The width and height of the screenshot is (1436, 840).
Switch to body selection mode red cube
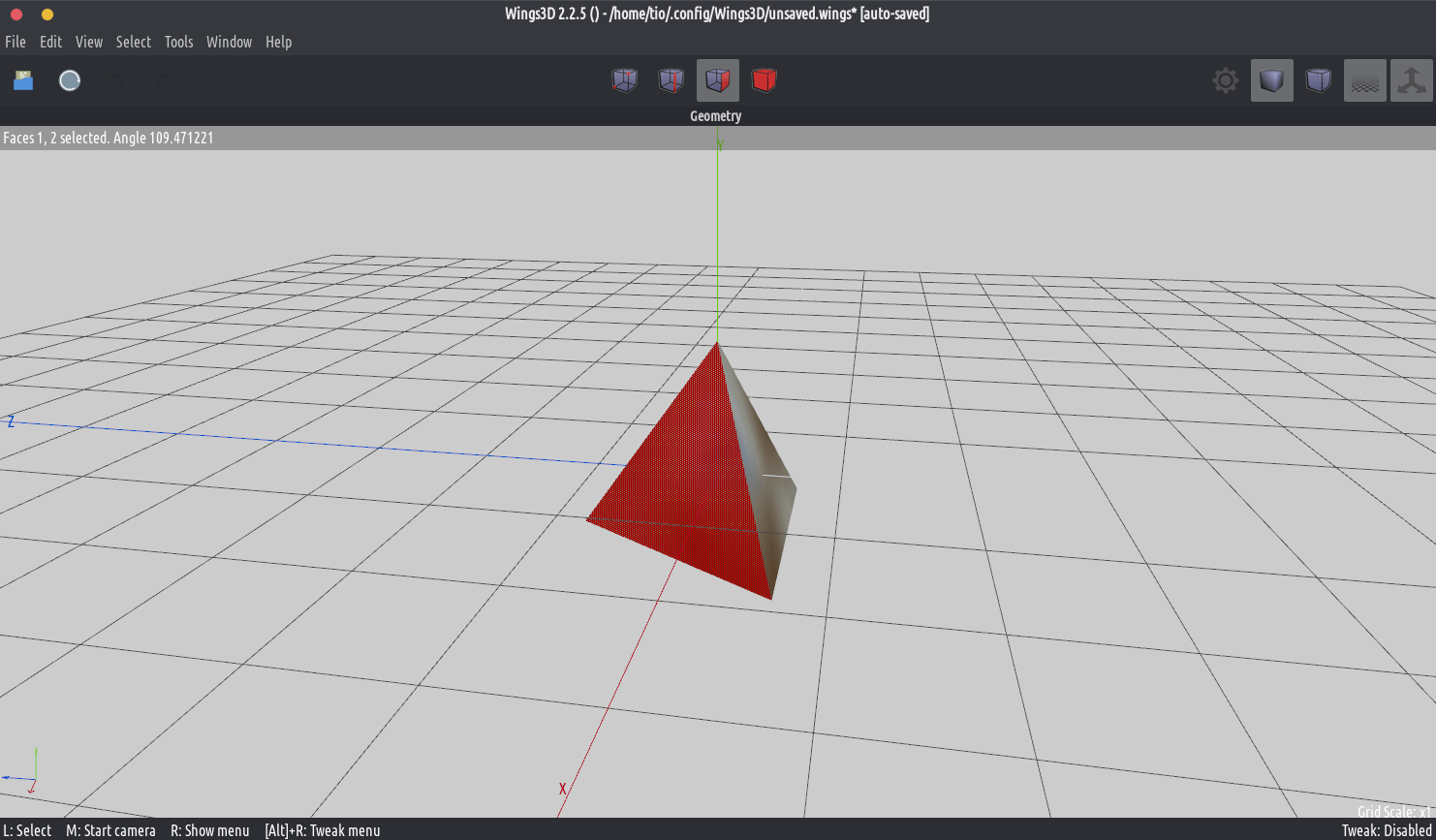click(x=765, y=80)
